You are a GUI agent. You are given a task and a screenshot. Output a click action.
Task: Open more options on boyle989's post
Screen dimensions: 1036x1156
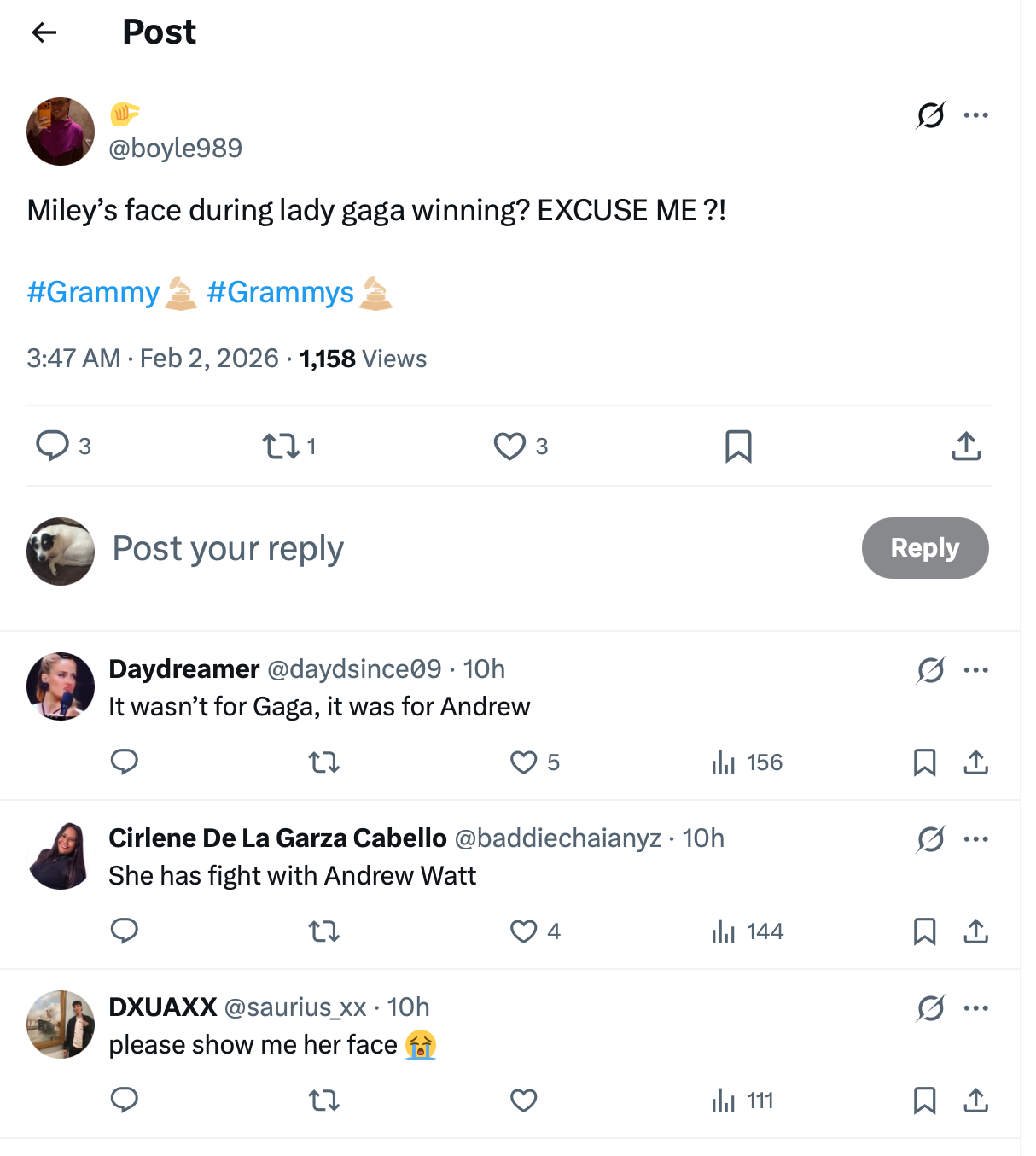975,114
